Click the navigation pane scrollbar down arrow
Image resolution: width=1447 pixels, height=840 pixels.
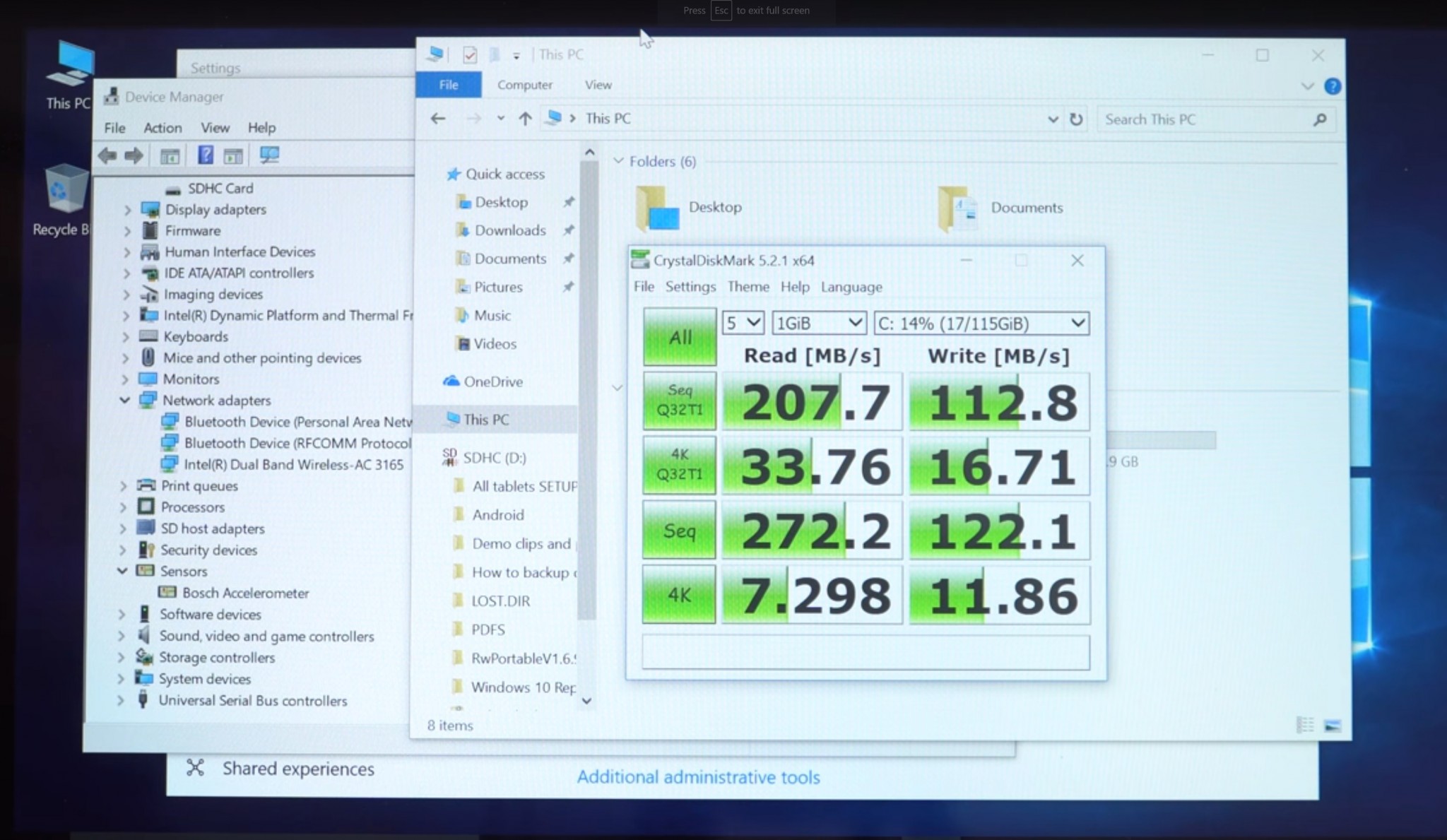586,701
